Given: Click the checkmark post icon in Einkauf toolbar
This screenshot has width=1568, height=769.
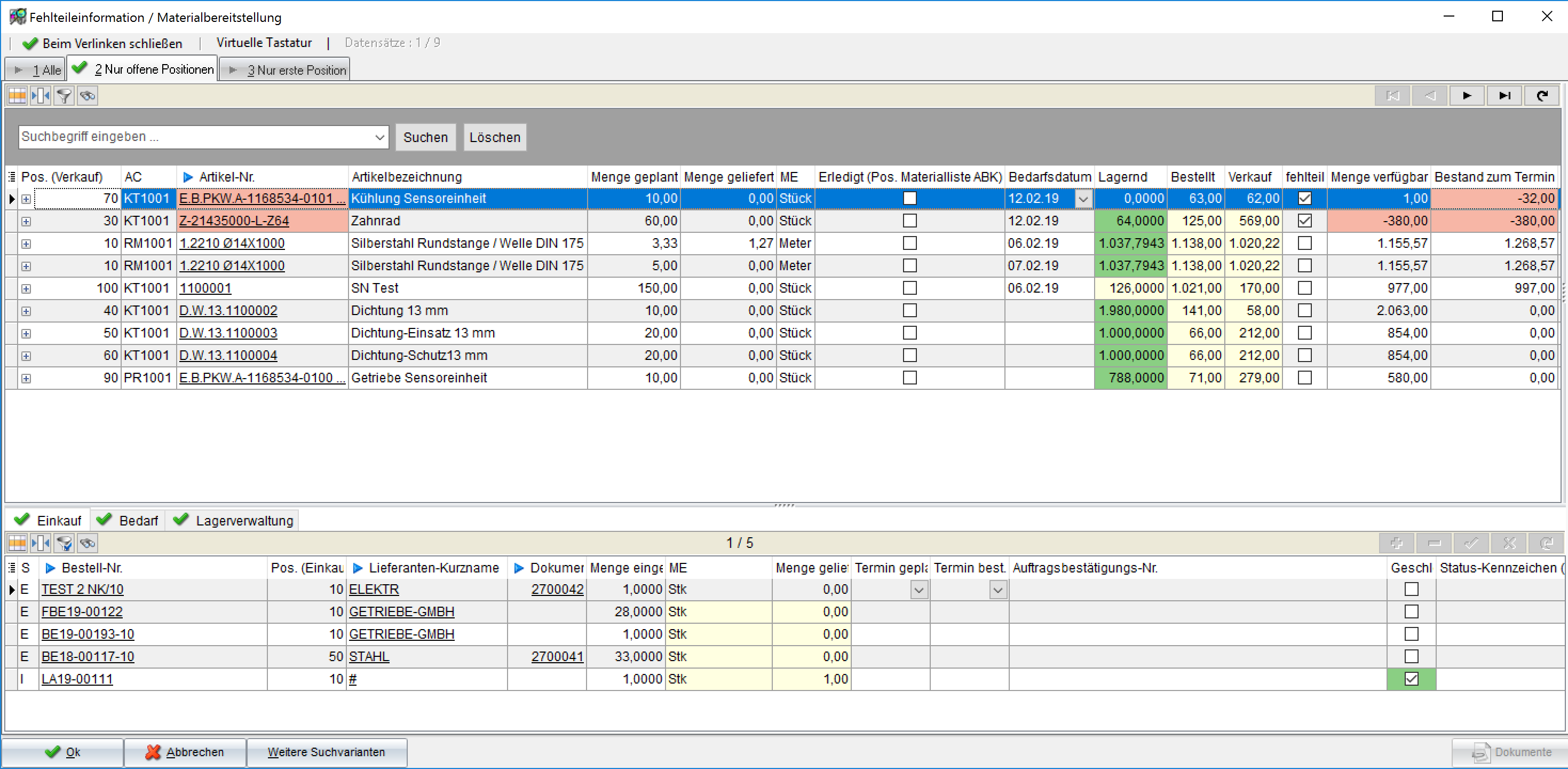Looking at the screenshot, I should pyautogui.click(x=1471, y=543).
